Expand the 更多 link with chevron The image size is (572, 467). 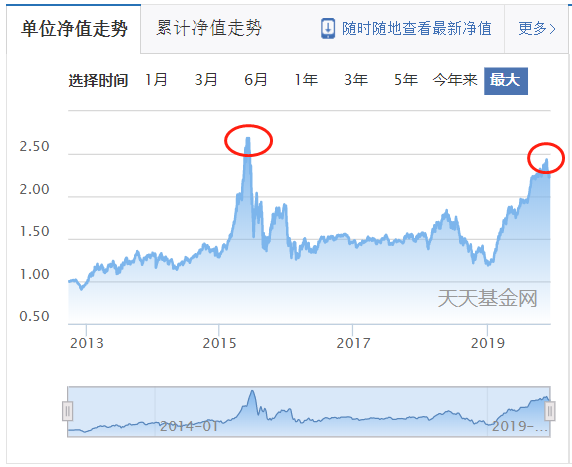[x=537, y=28]
